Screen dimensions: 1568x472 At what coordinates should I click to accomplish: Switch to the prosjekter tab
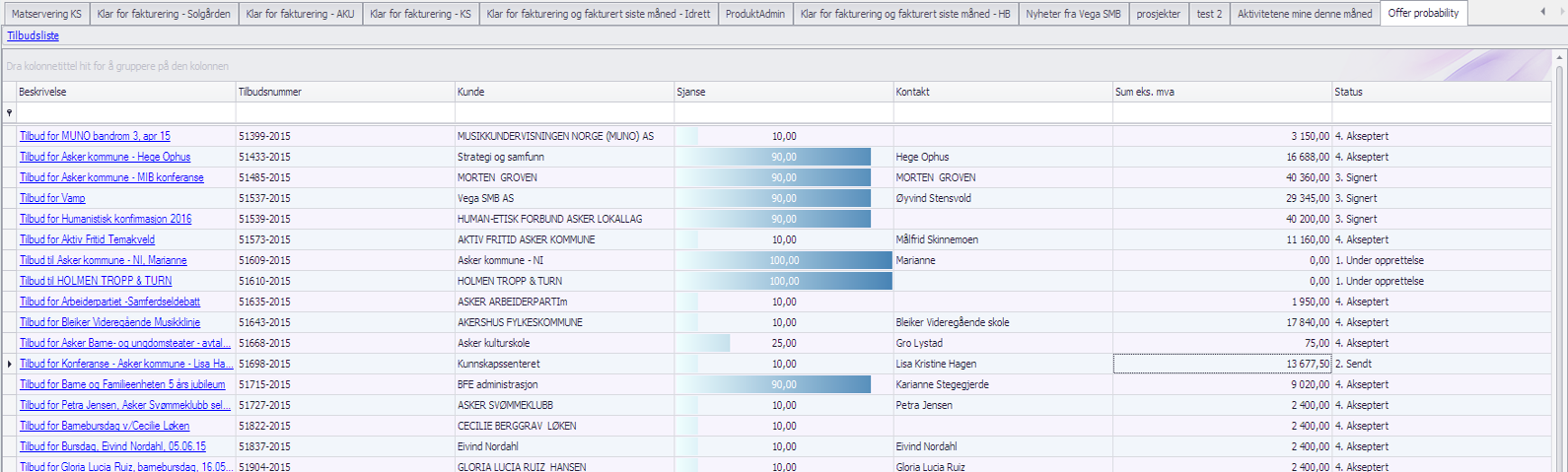(x=1158, y=14)
